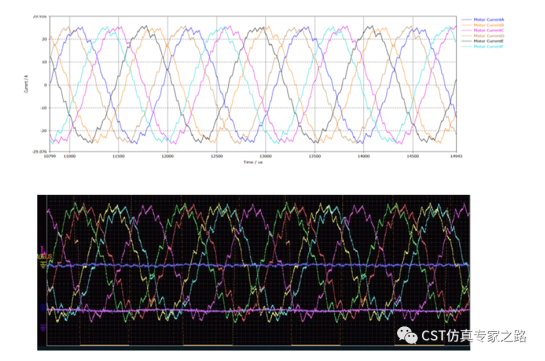Click the 14943 end value on the time axis
The image size is (545, 361).
tap(456, 156)
